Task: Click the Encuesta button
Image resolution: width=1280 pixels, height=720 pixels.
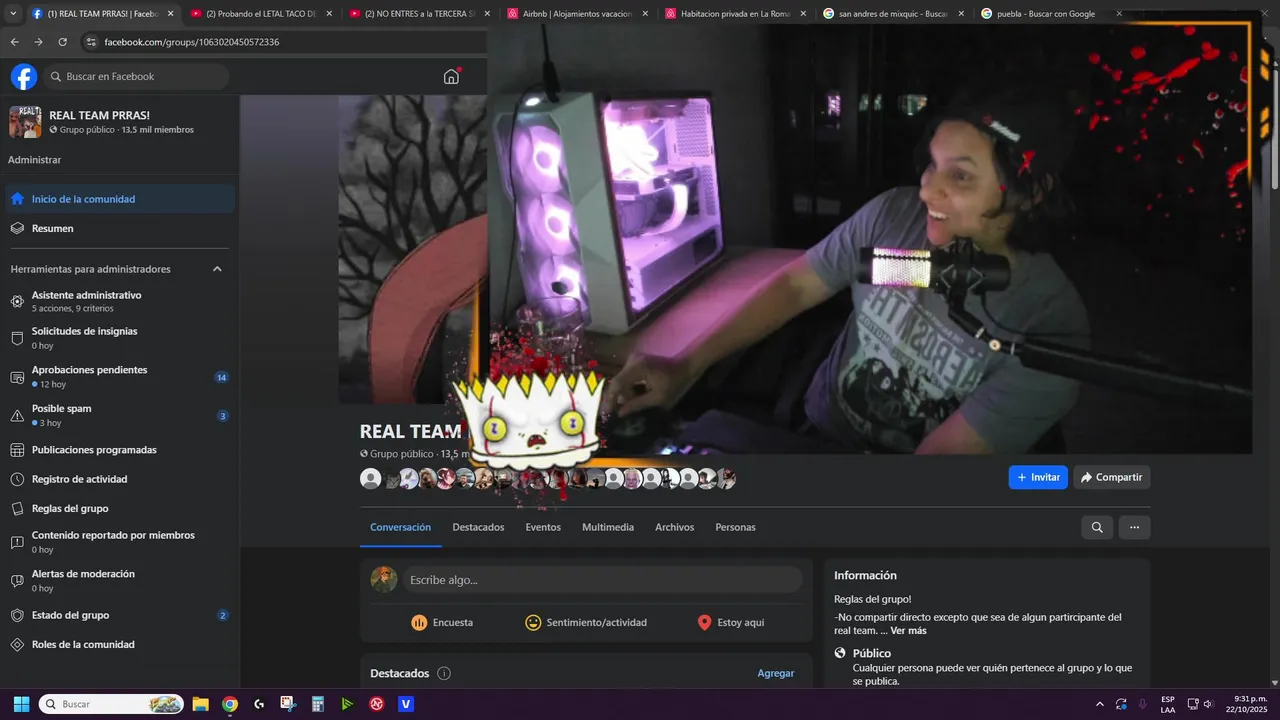Action: point(442,622)
